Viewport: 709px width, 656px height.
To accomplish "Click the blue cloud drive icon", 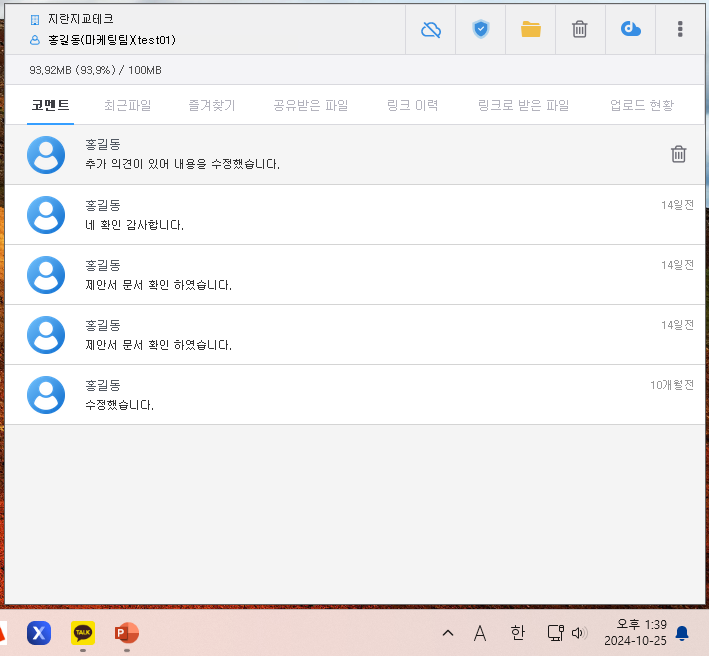I will [630, 29].
